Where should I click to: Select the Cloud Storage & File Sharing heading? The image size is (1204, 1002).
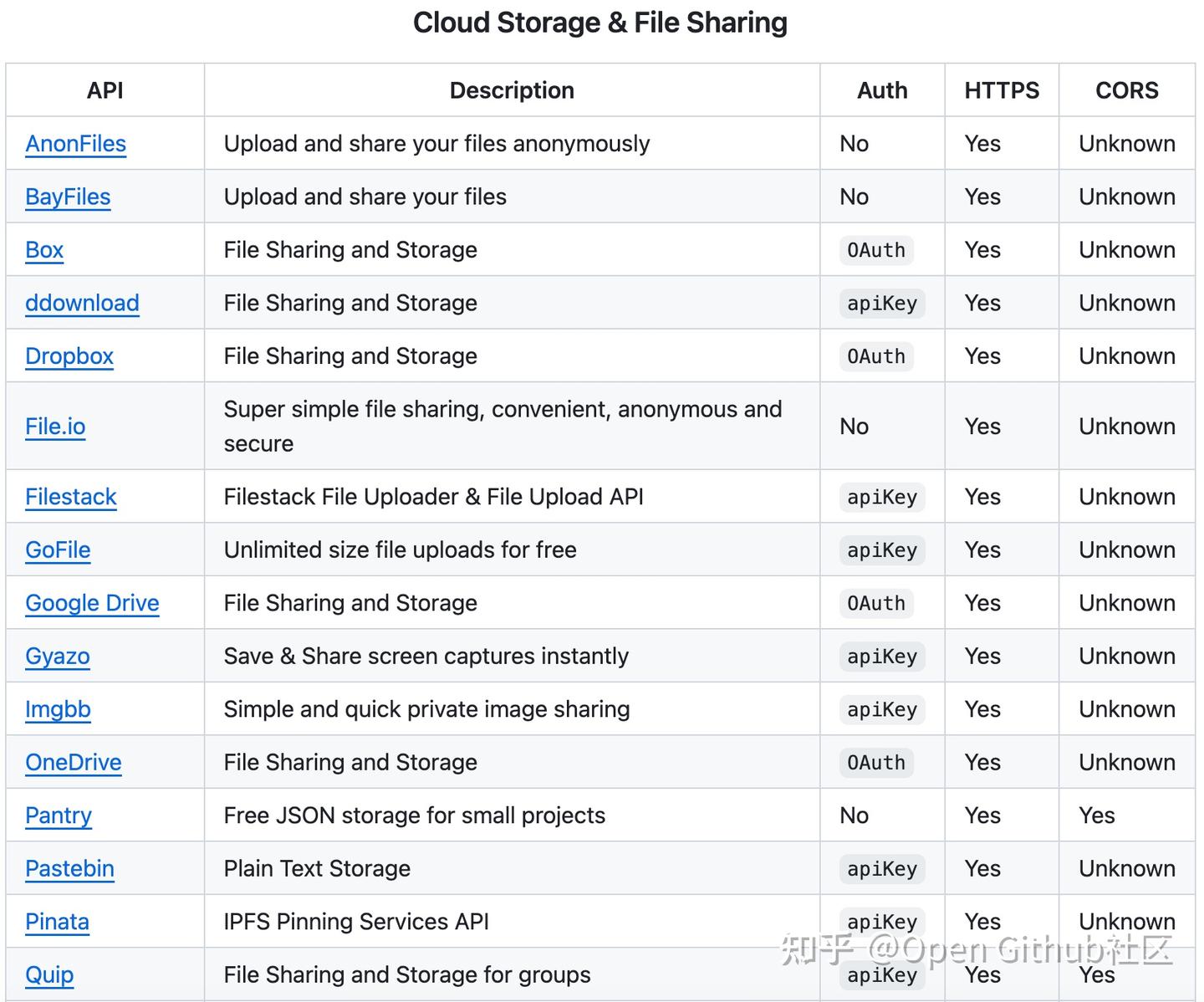pos(600,23)
